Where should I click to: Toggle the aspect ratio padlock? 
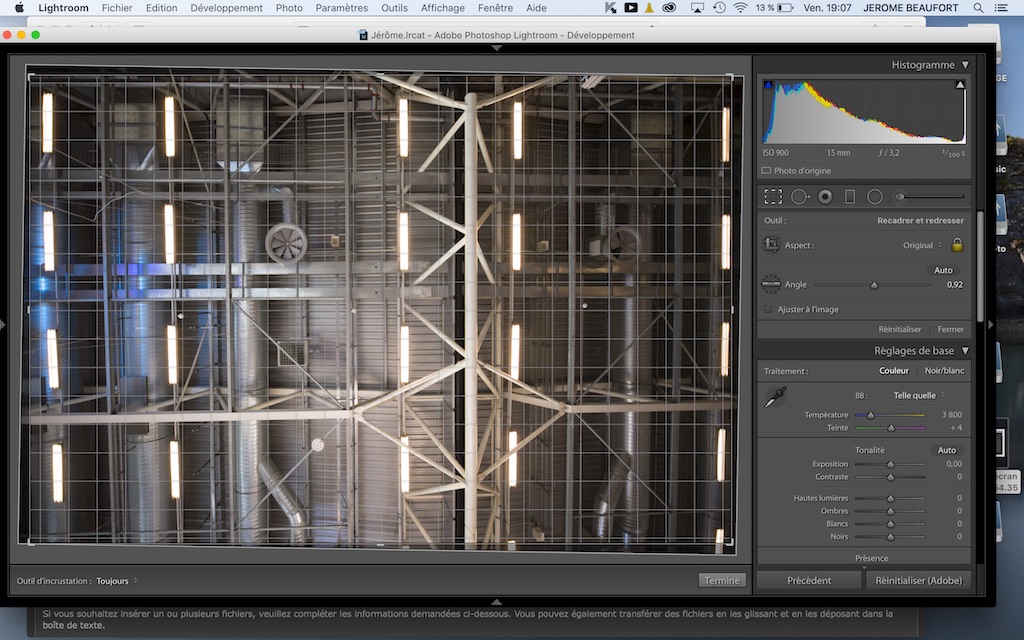(957, 245)
